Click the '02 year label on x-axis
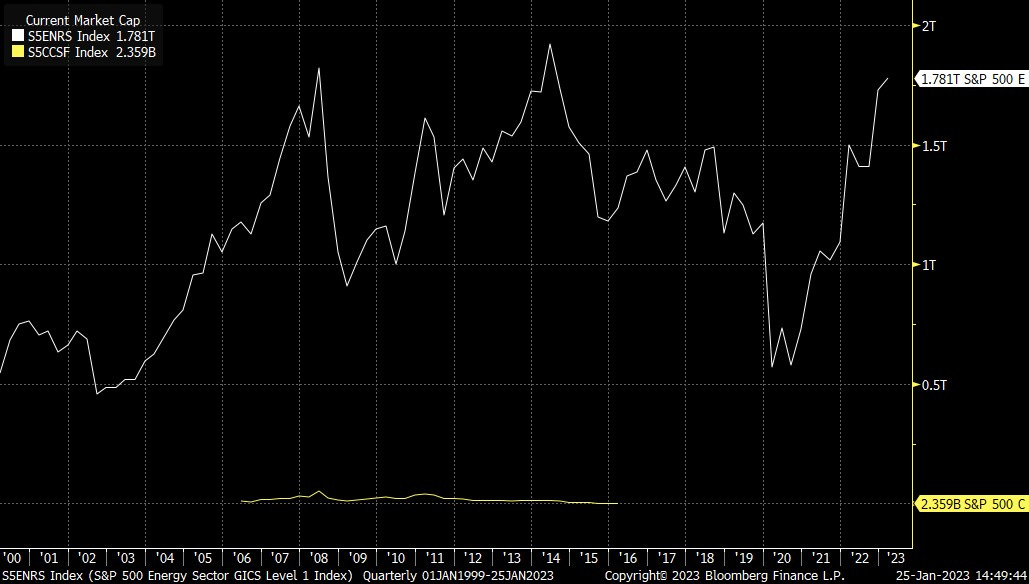The height and width of the screenshot is (584, 1029). coord(87,558)
